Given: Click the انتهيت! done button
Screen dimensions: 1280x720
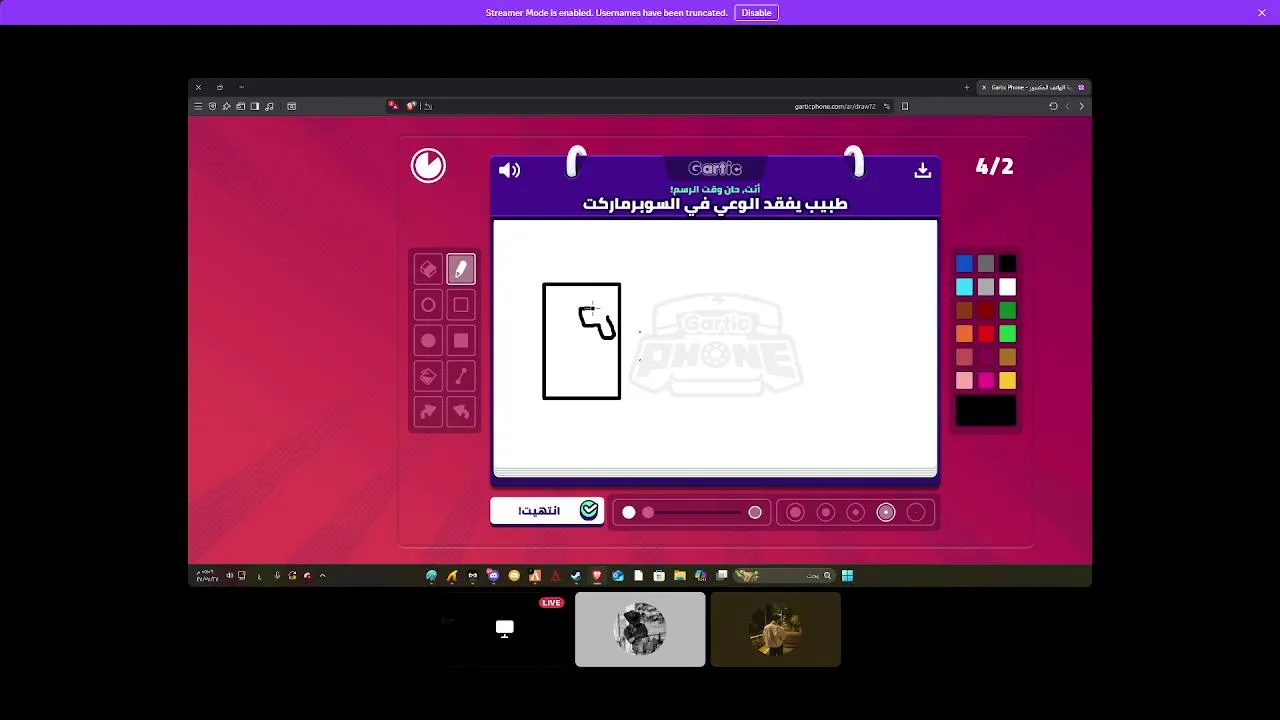Looking at the screenshot, I should 547,511.
